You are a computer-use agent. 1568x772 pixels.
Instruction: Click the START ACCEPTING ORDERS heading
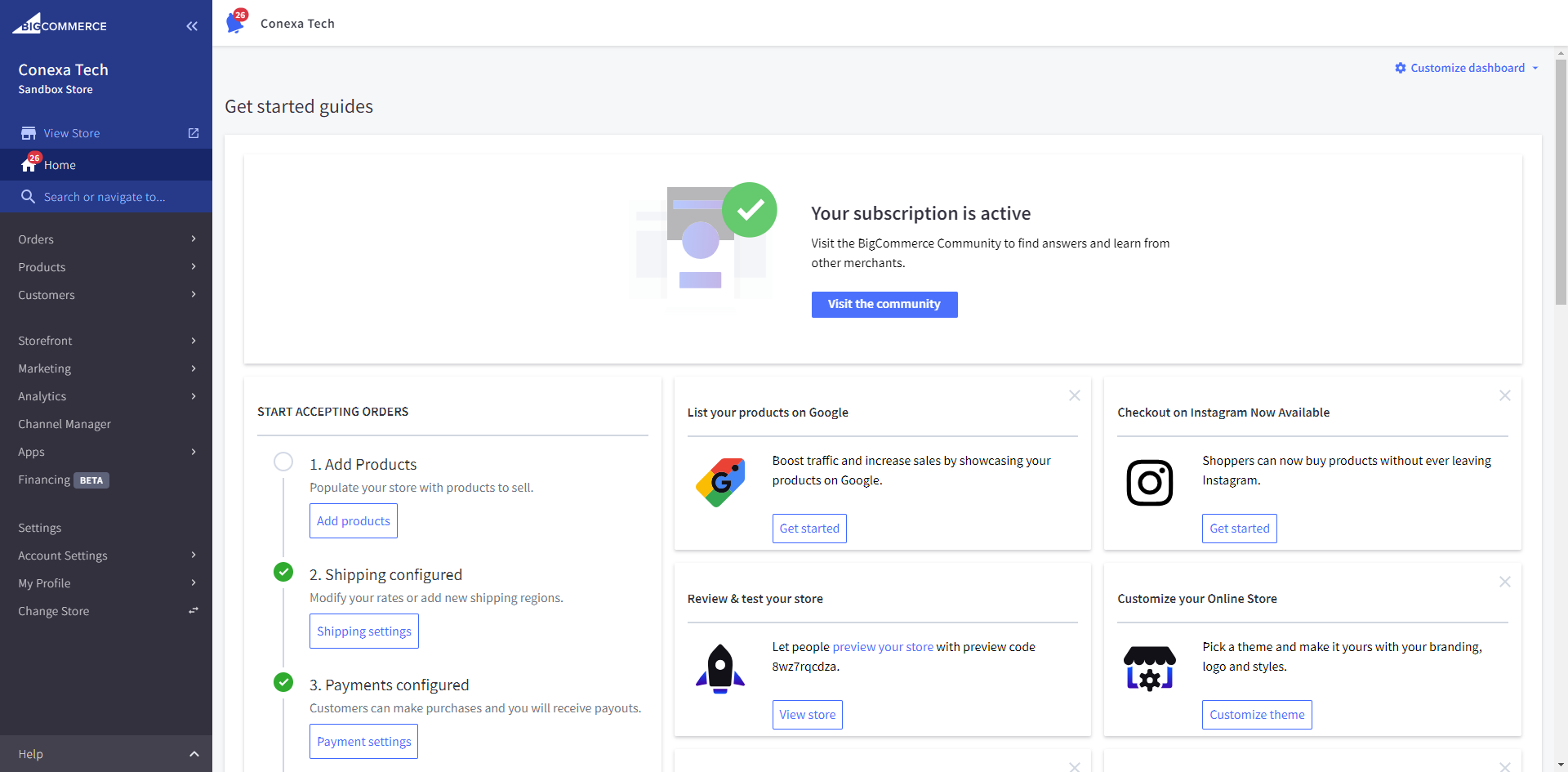click(333, 412)
